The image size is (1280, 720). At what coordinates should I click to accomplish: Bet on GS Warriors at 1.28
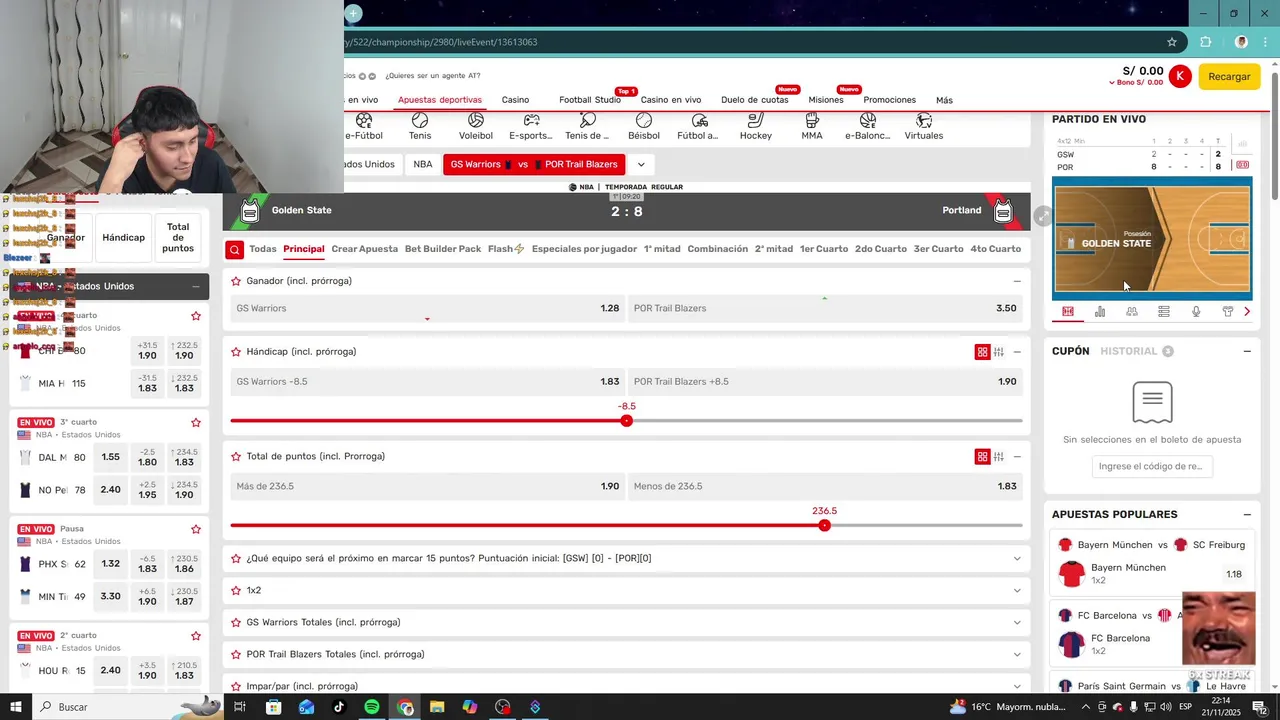pyautogui.click(x=427, y=308)
